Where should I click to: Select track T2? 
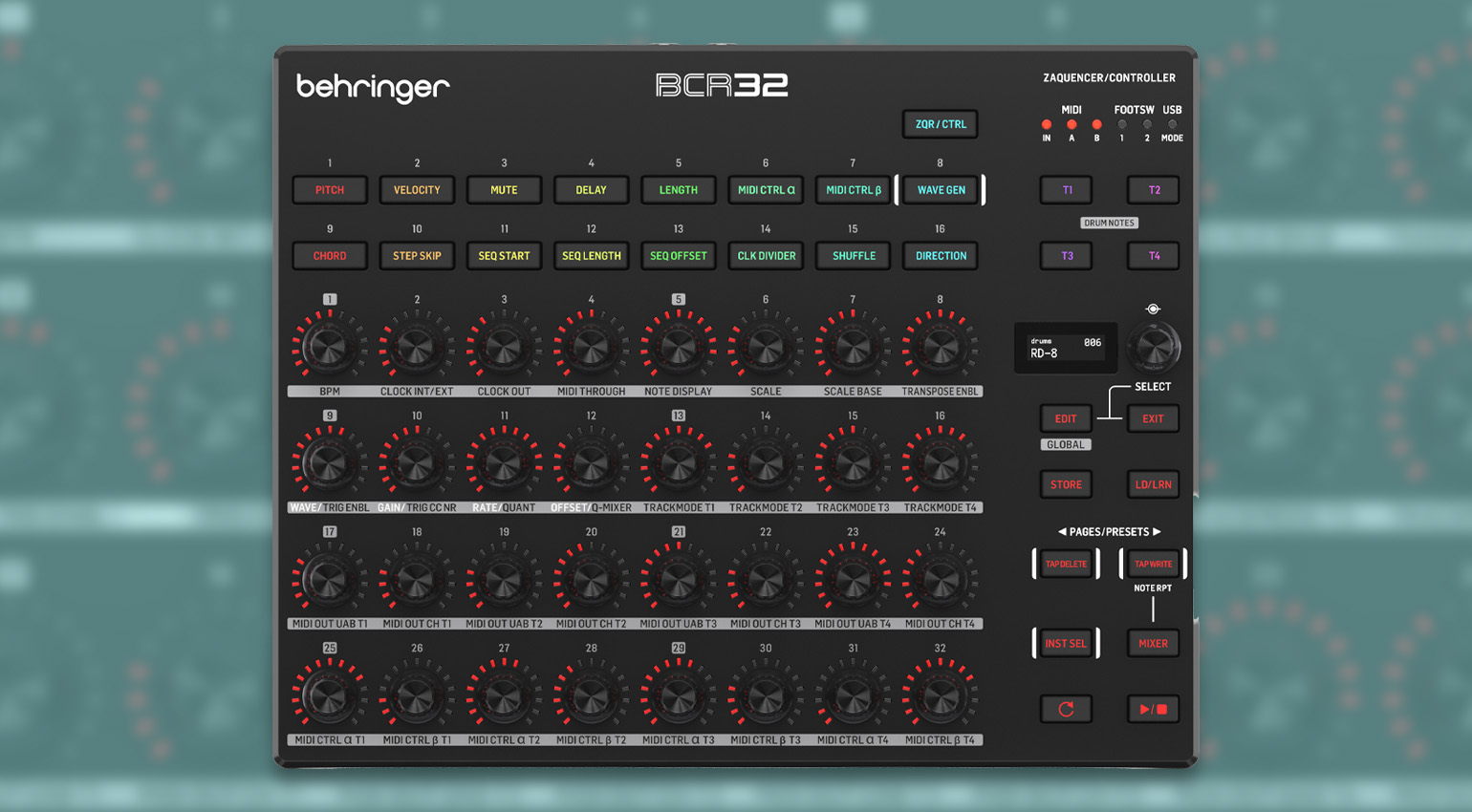pyautogui.click(x=1153, y=190)
